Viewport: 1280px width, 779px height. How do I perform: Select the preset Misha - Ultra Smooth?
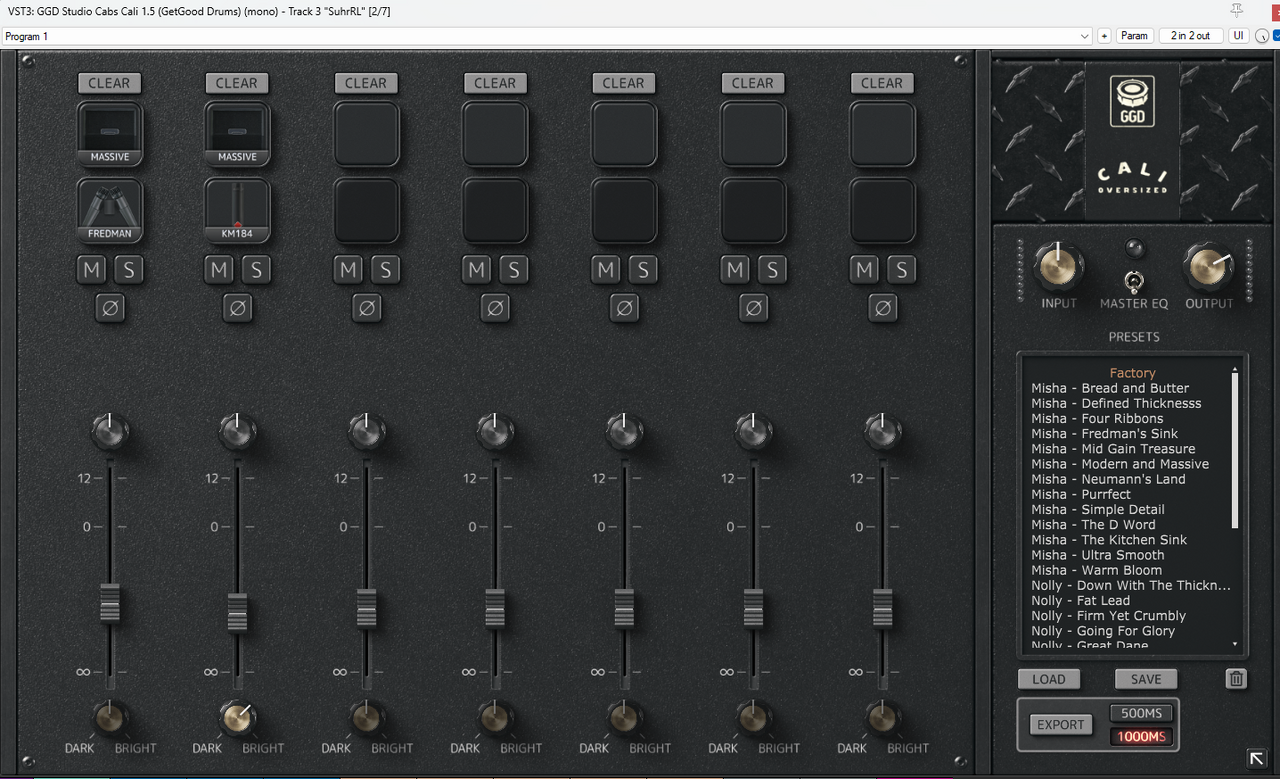coord(1098,555)
